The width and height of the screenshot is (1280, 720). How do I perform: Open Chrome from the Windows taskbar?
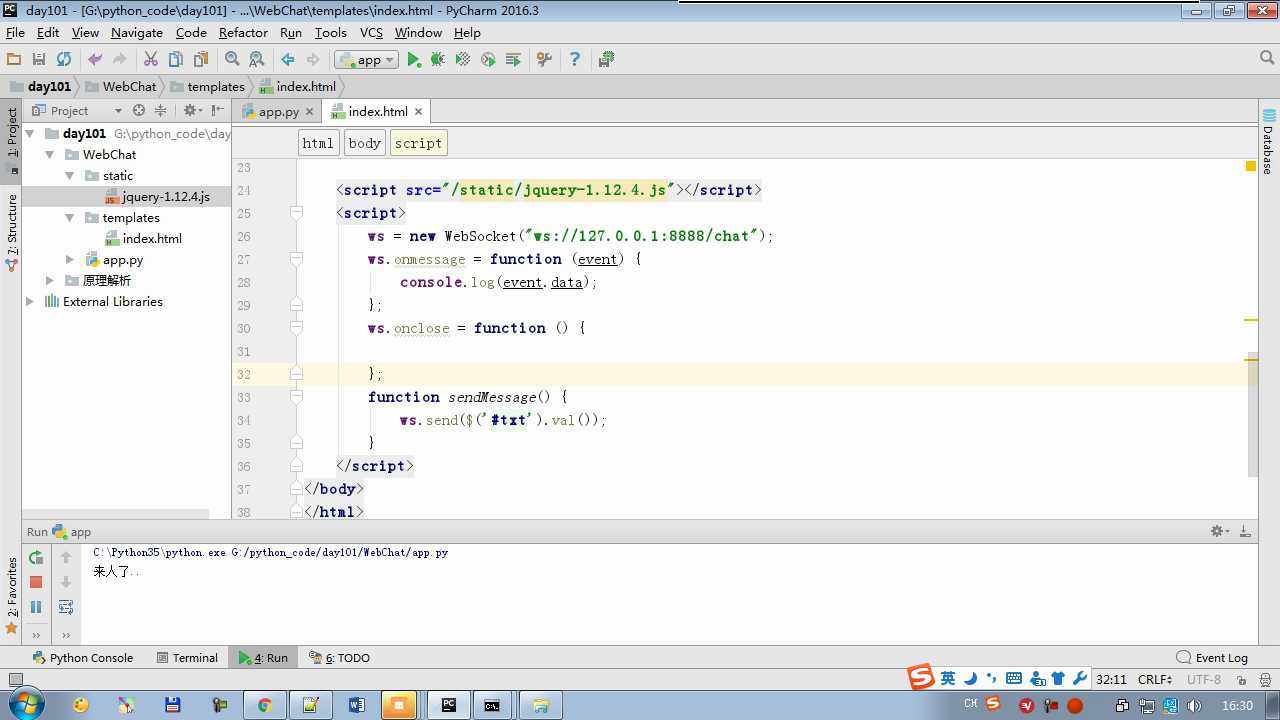(x=264, y=705)
